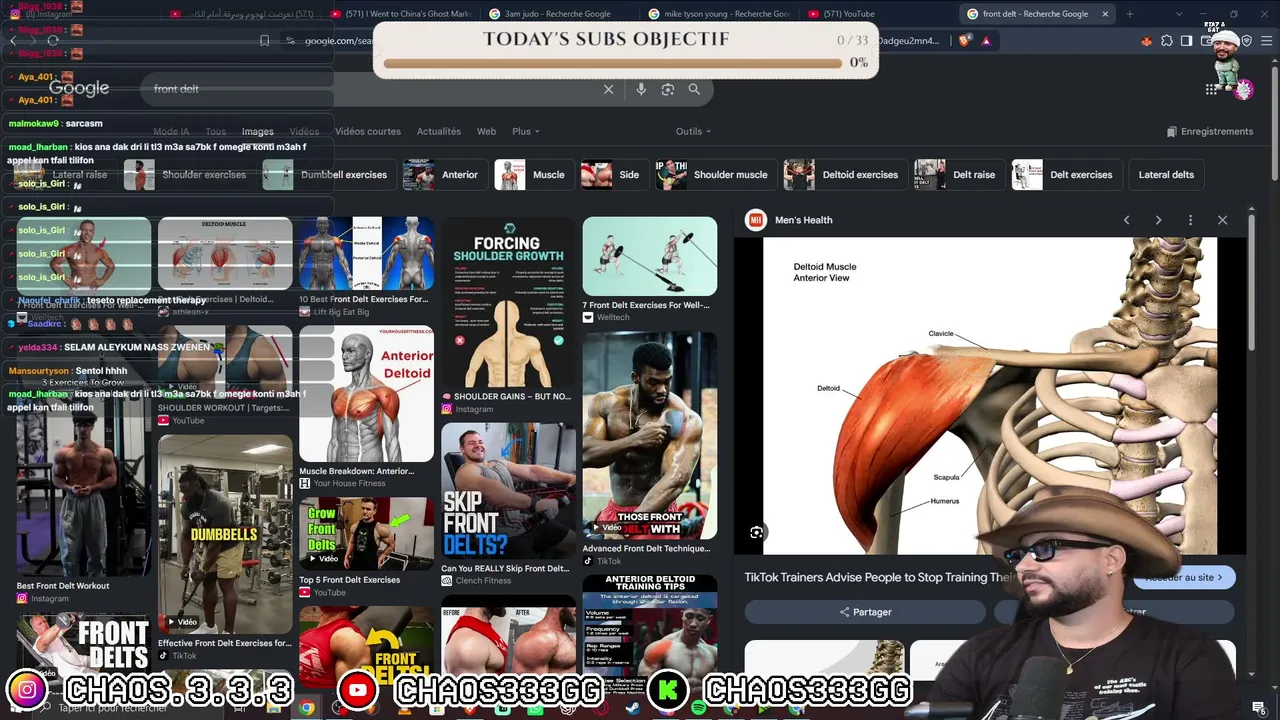The image size is (1280, 720).
Task: Show the next image in preview panel
Action: click(1158, 220)
